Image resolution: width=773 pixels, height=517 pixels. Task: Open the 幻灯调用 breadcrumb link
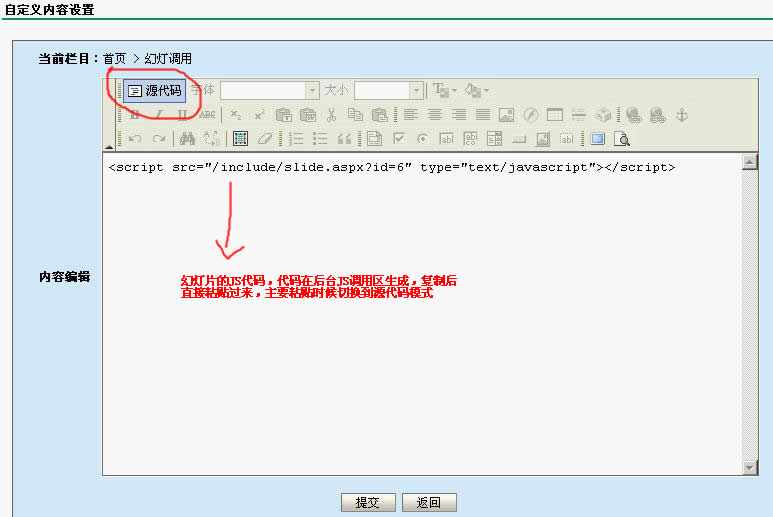[168, 59]
